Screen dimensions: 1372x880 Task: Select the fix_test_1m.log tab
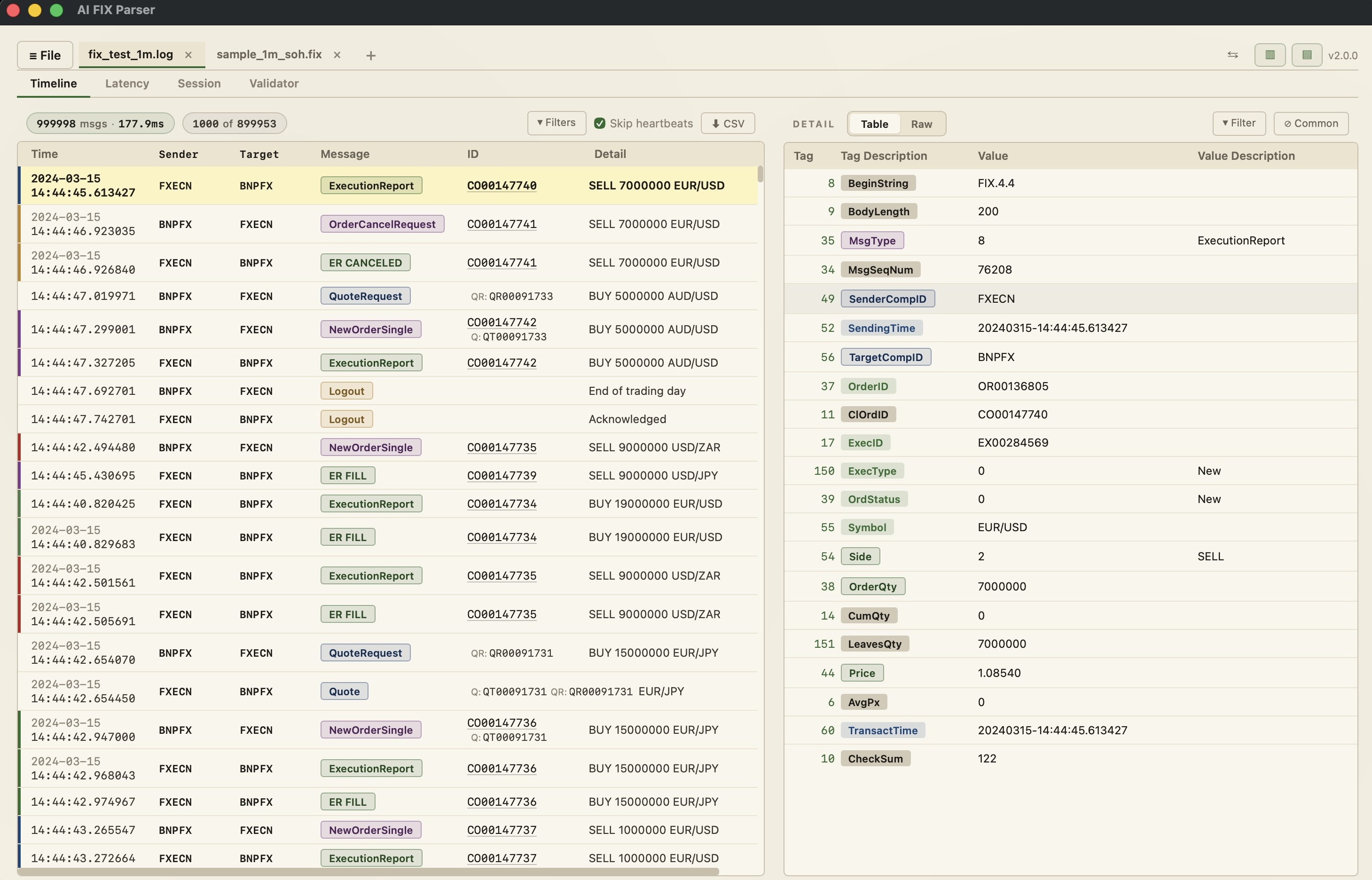[x=131, y=54]
